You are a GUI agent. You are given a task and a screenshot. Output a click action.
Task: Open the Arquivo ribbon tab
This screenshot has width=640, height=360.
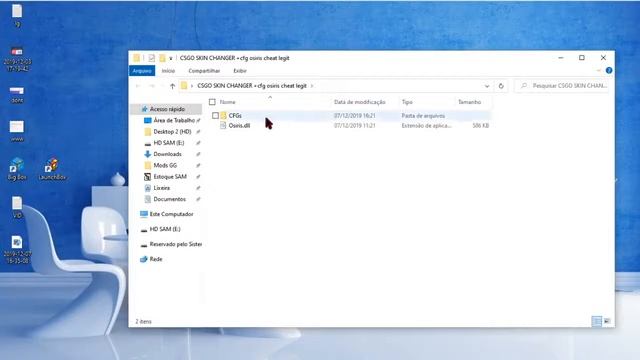(142, 71)
